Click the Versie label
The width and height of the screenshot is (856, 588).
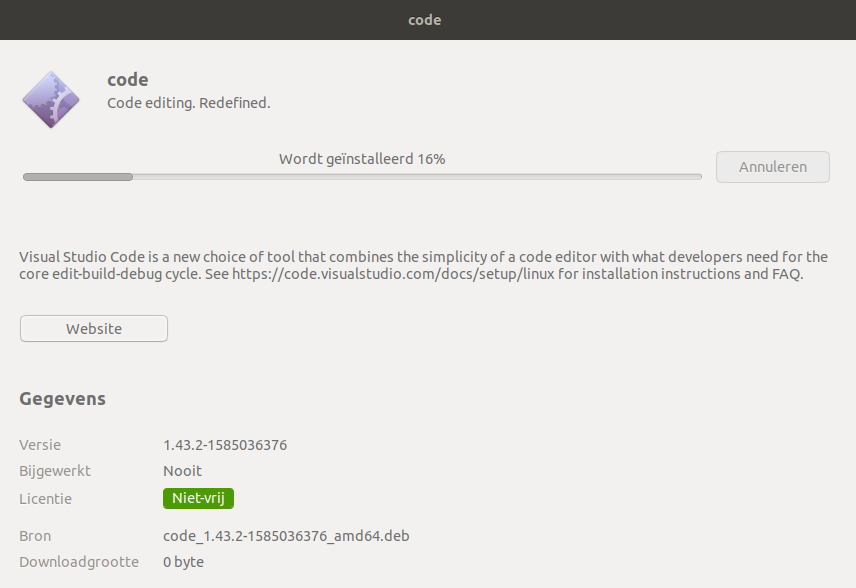[x=40, y=445]
